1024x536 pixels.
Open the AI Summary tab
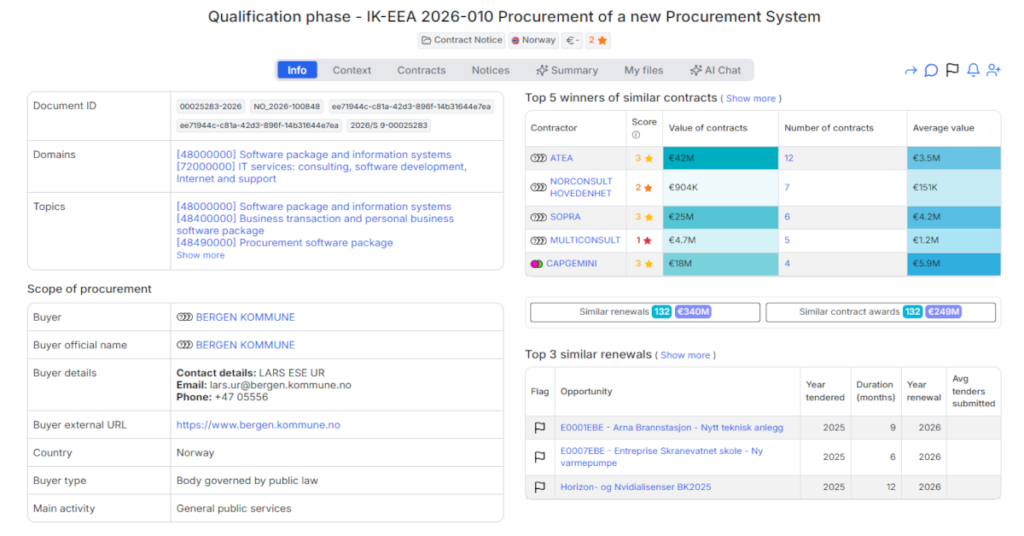click(567, 70)
